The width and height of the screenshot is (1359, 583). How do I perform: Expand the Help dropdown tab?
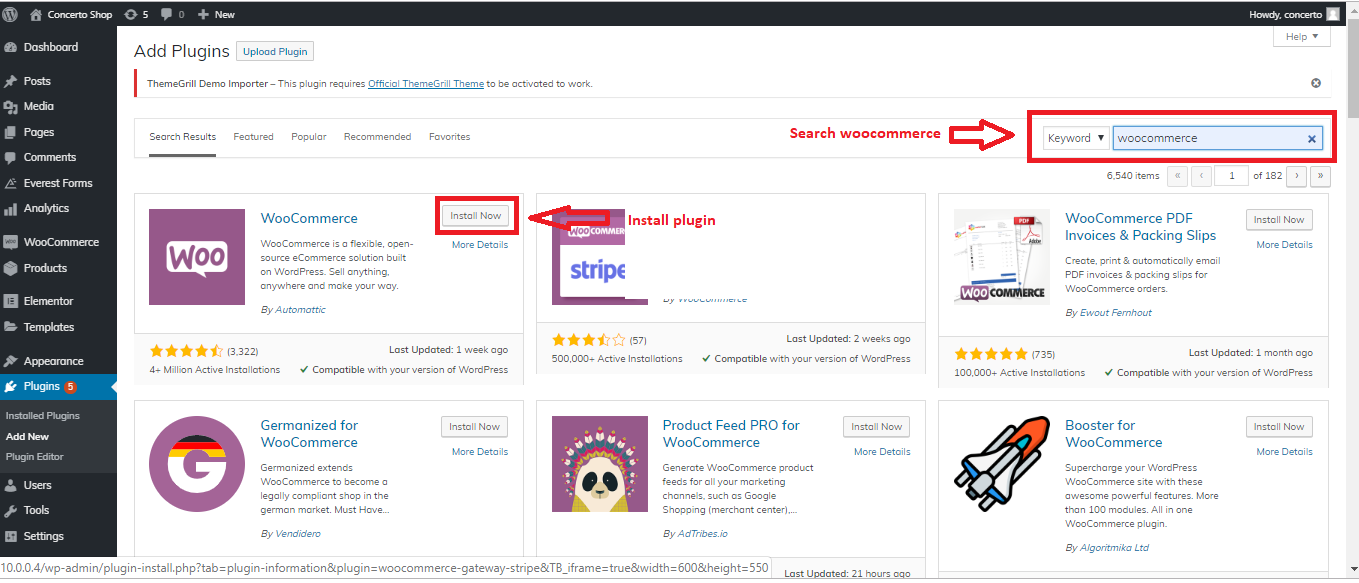click(x=1301, y=37)
